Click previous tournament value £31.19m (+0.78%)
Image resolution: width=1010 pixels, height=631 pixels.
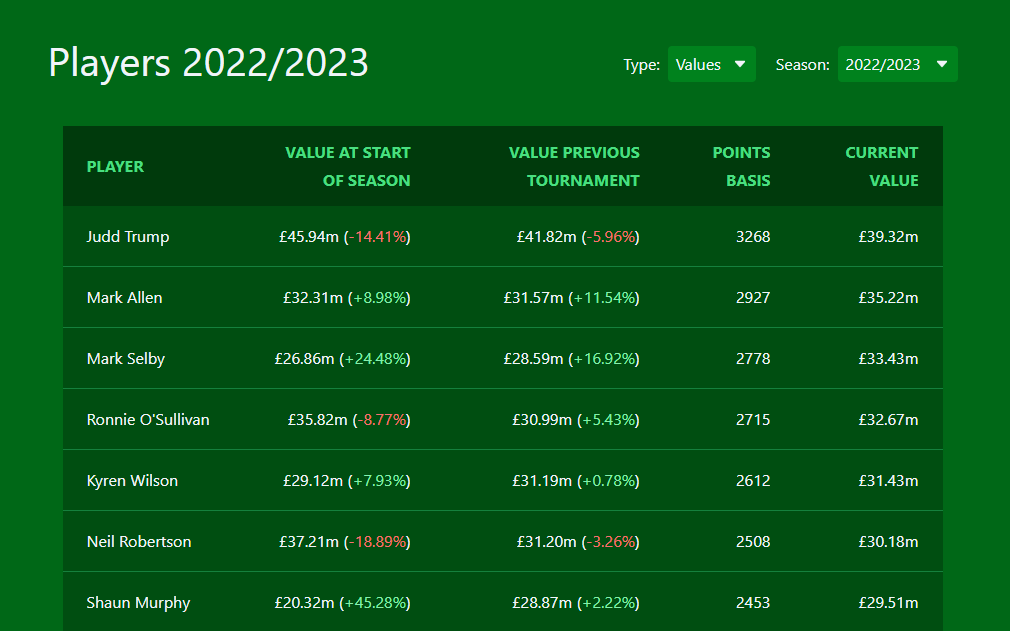click(576, 481)
